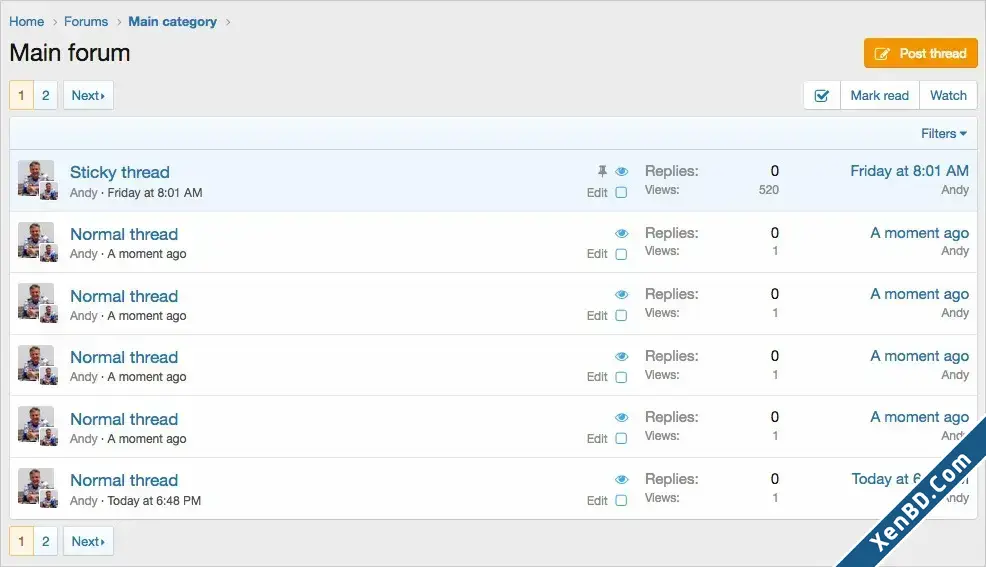Open the Filters dropdown
Screen dimensions: 986x567
click(944, 133)
